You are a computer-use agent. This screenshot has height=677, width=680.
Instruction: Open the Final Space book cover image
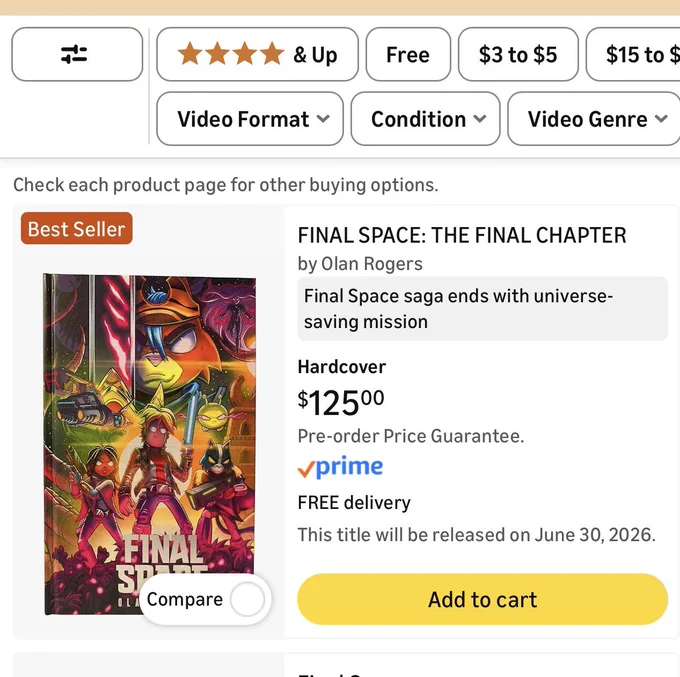click(x=150, y=444)
